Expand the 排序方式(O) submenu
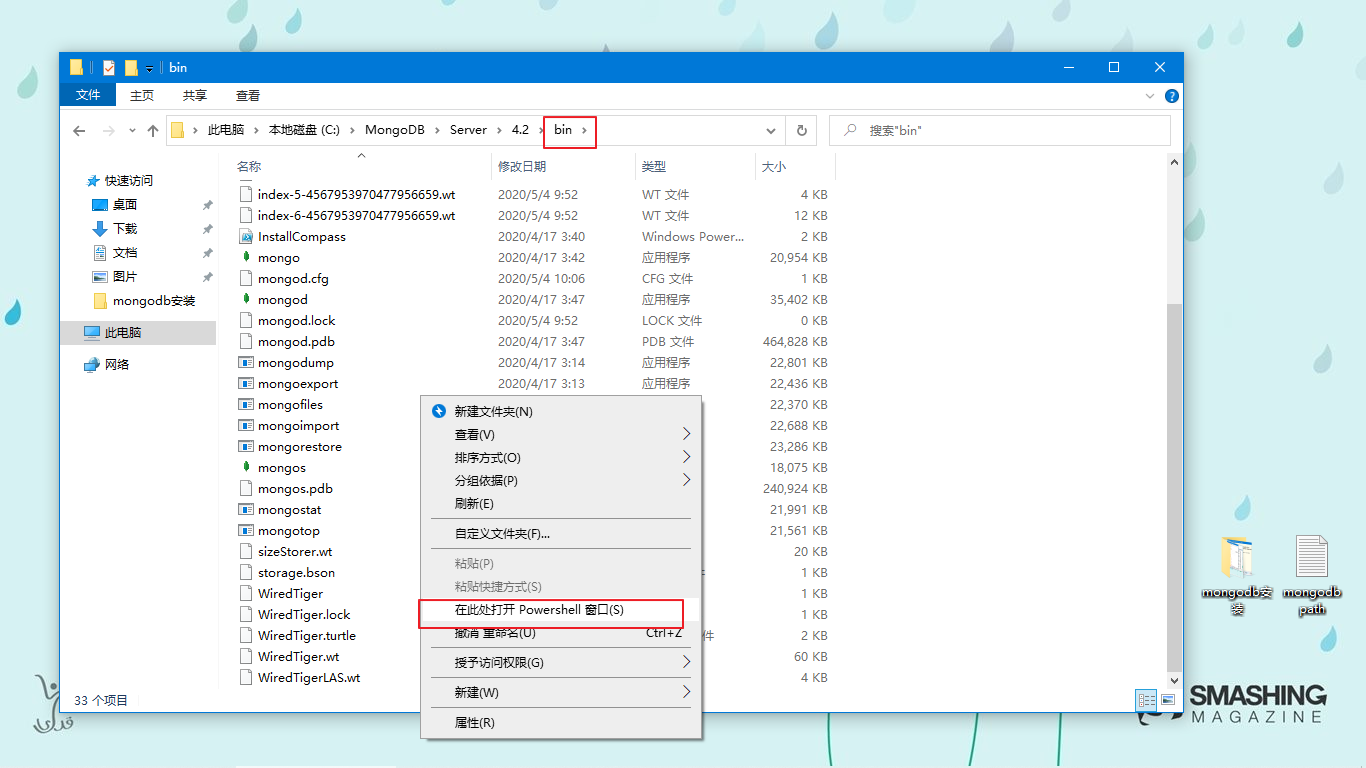 point(687,457)
